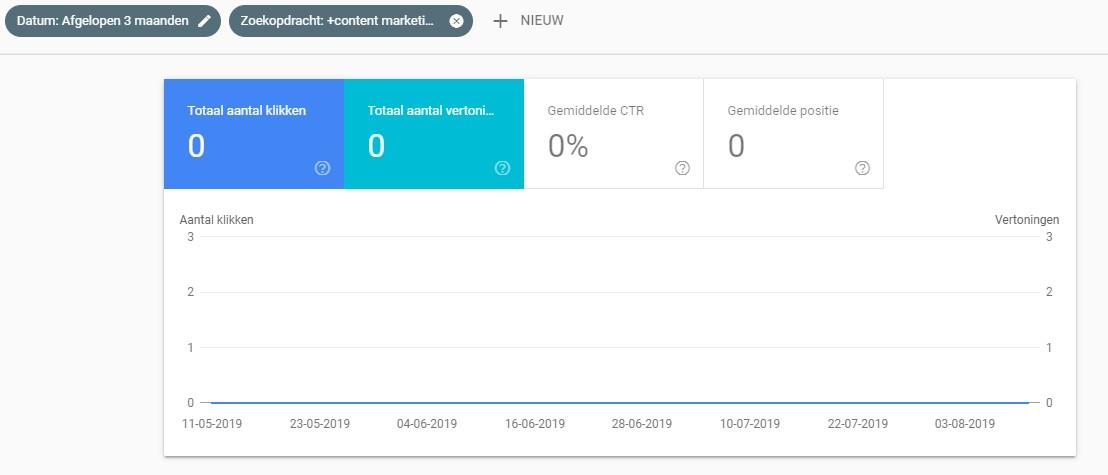Enable Gemiddelde CTR metric card

(613, 134)
